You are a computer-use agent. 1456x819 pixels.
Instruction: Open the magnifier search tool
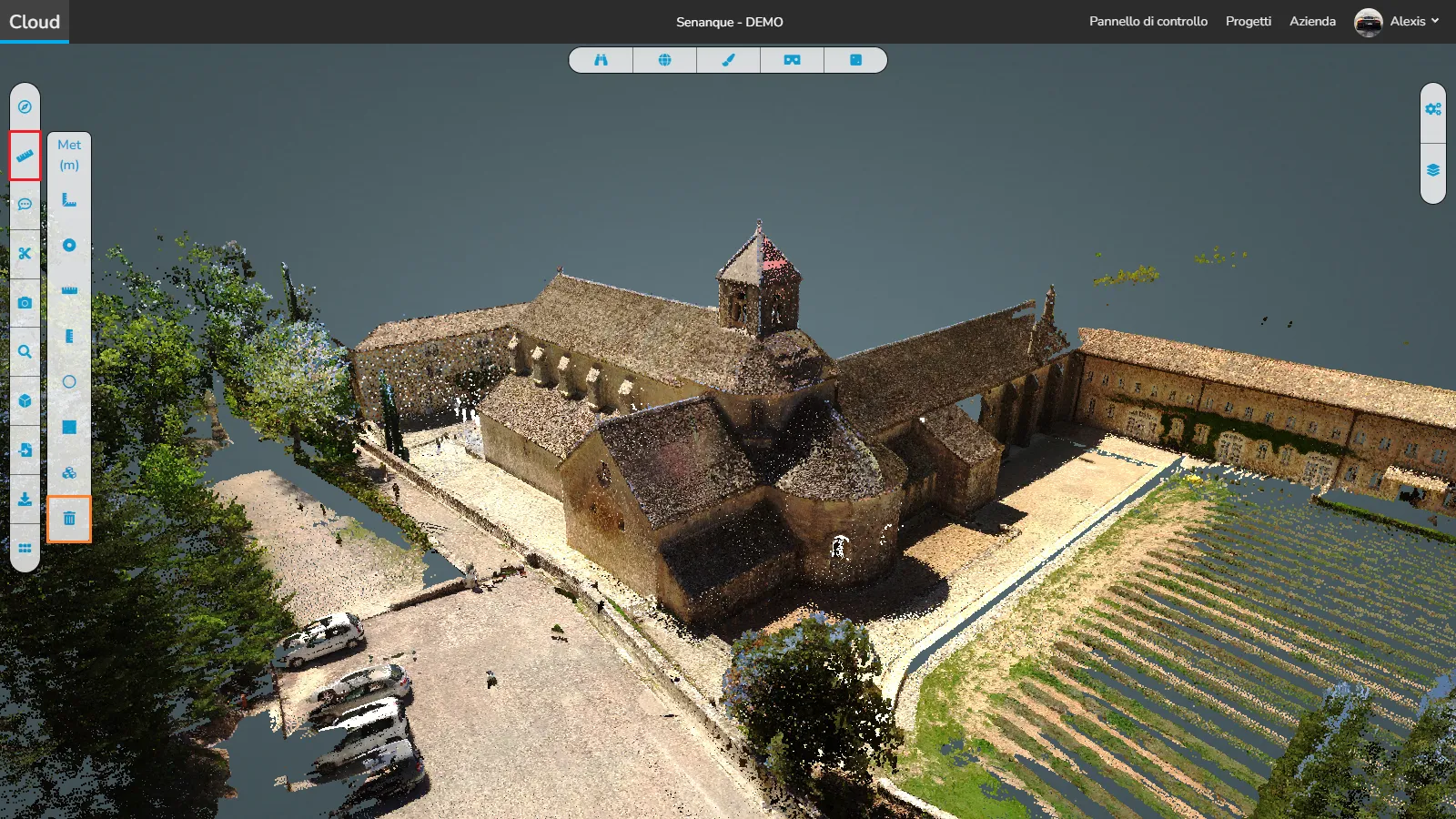point(25,352)
